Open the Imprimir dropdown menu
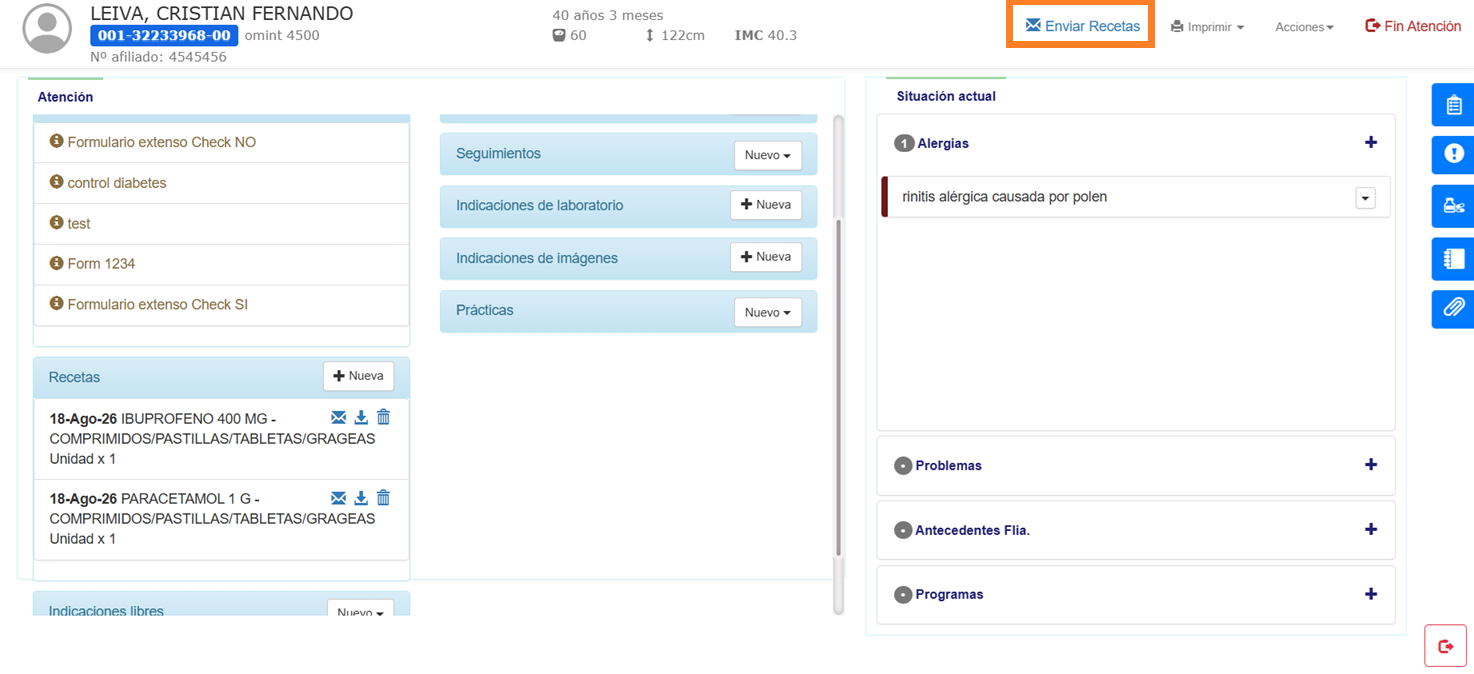The height and width of the screenshot is (674, 1474). [1207, 27]
